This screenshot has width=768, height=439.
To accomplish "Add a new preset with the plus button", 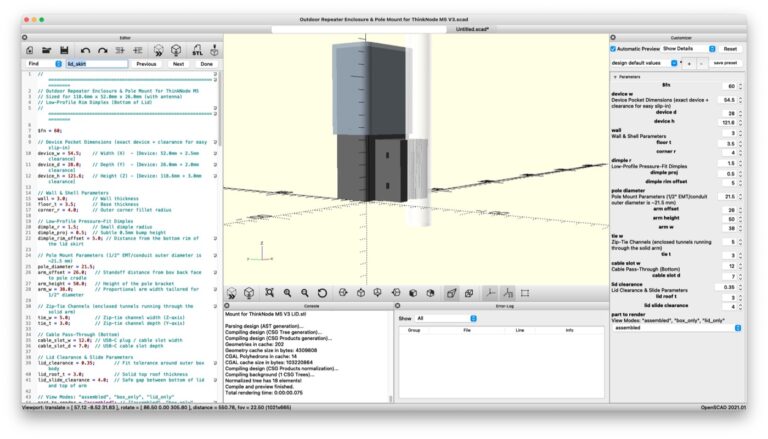I will pos(689,64).
